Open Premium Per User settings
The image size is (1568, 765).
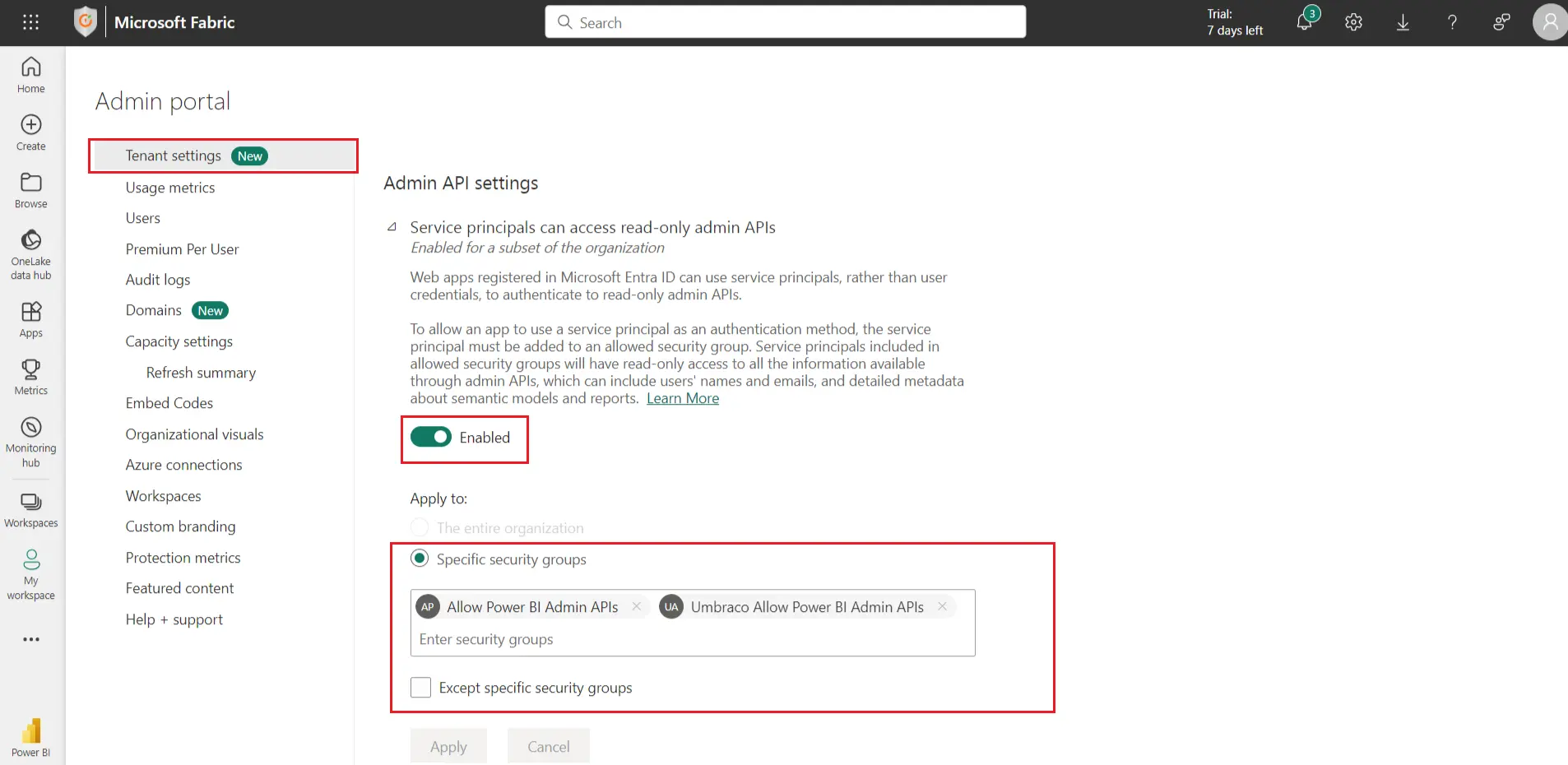[x=182, y=249]
